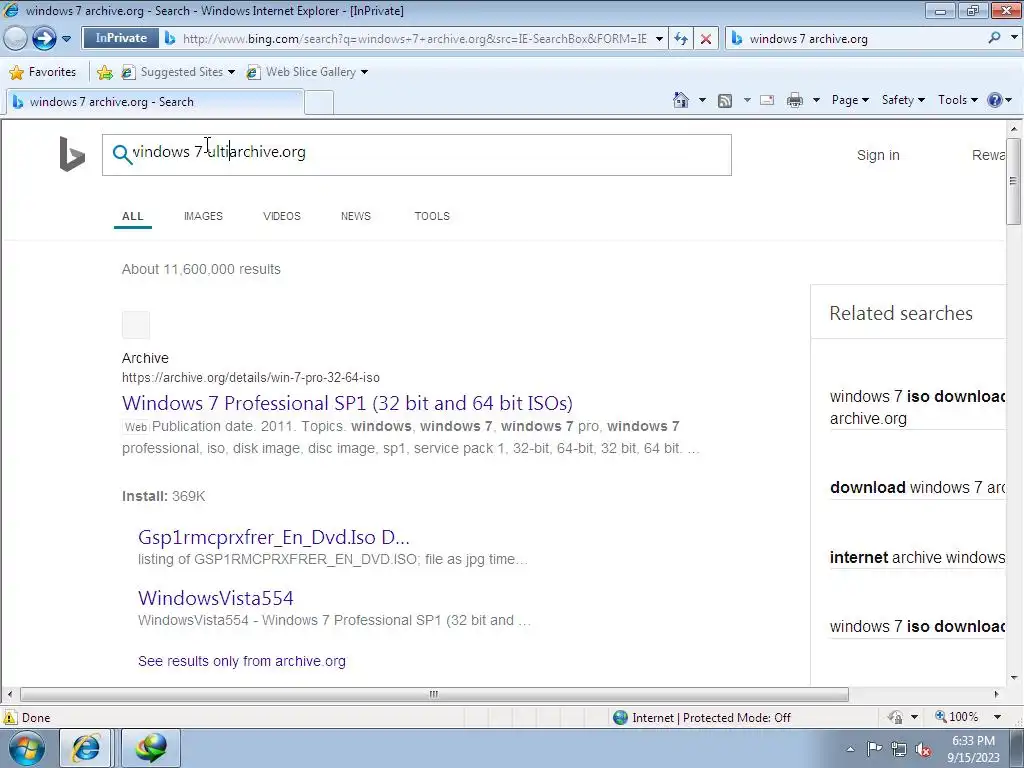Click the globe application taskbar icon
Screen dimensions: 1024x768
(x=151, y=748)
